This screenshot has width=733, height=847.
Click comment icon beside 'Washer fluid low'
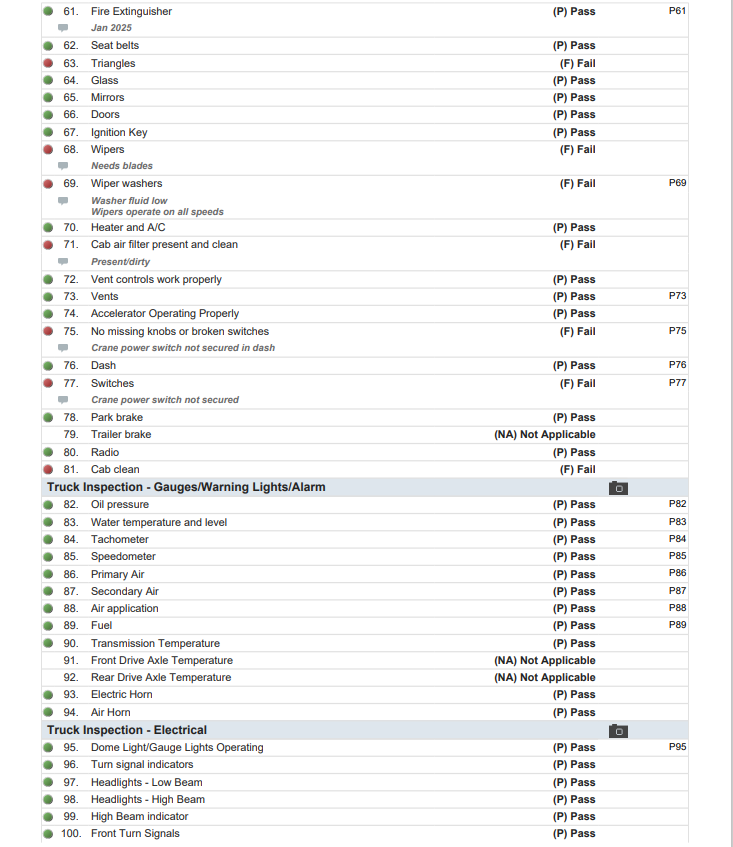pyautogui.click(x=63, y=201)
